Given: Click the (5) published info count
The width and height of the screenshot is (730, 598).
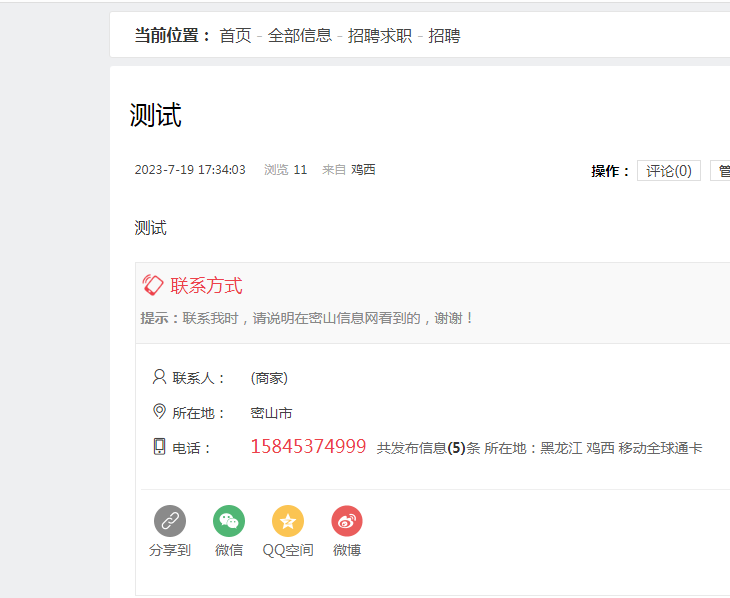Looking at the screenshot, I should click(x=456, y=448).
